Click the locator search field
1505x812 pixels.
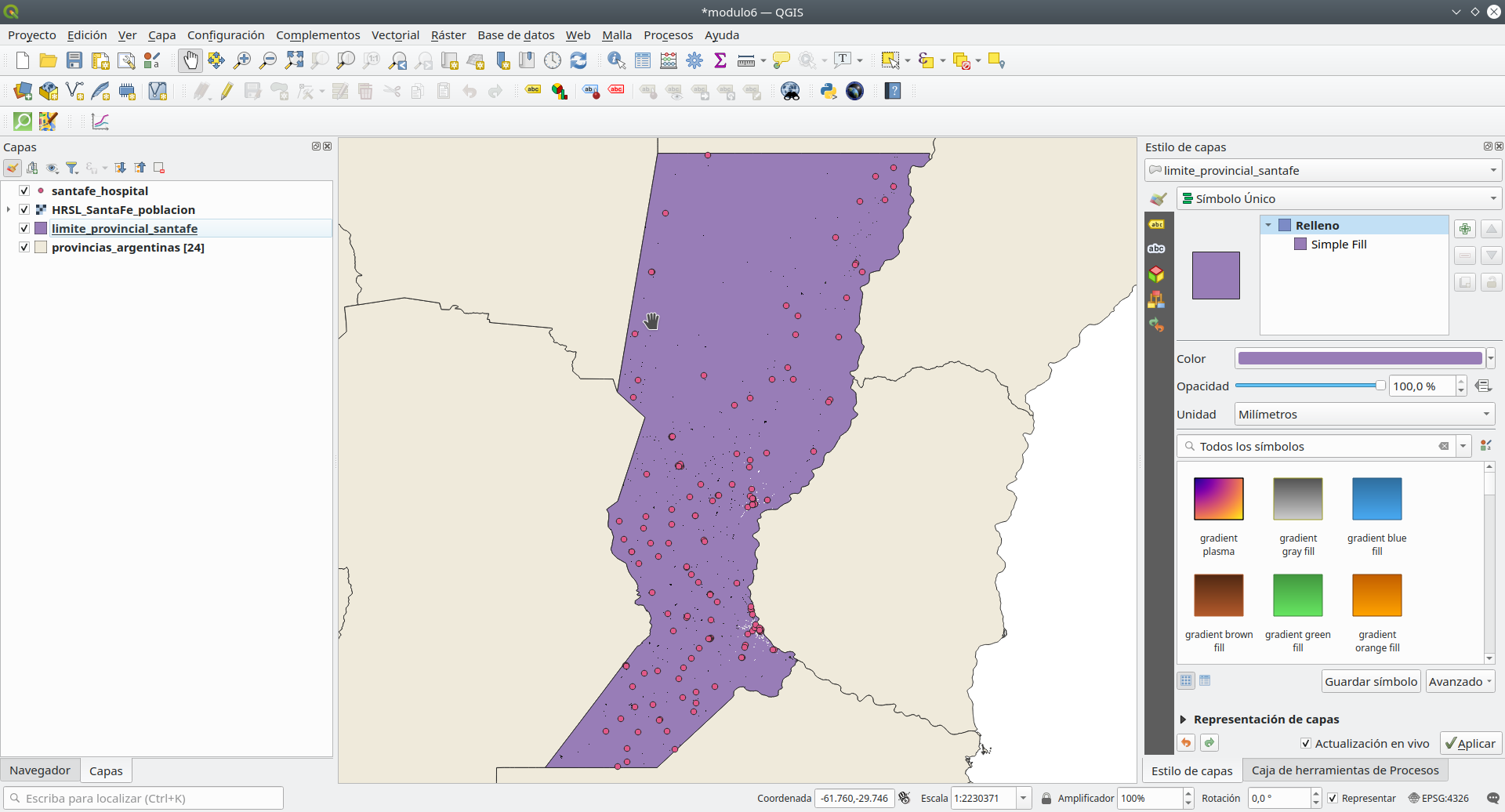click(x=143, y=798)
